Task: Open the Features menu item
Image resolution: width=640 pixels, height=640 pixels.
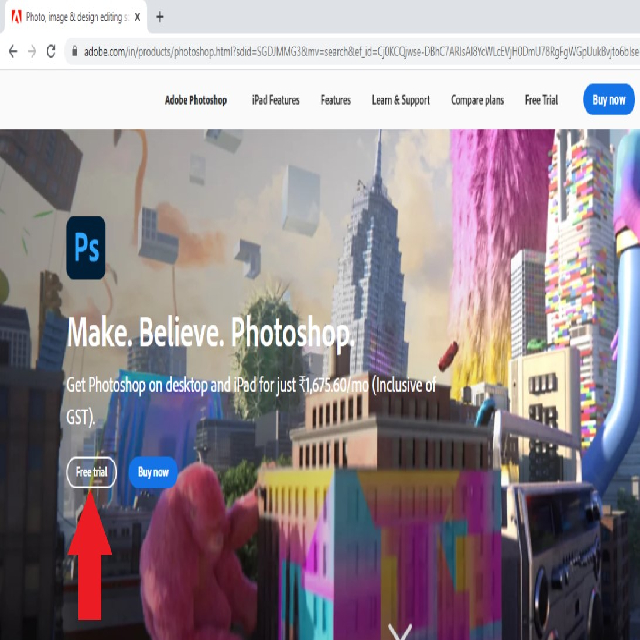Action: [335, 100]
